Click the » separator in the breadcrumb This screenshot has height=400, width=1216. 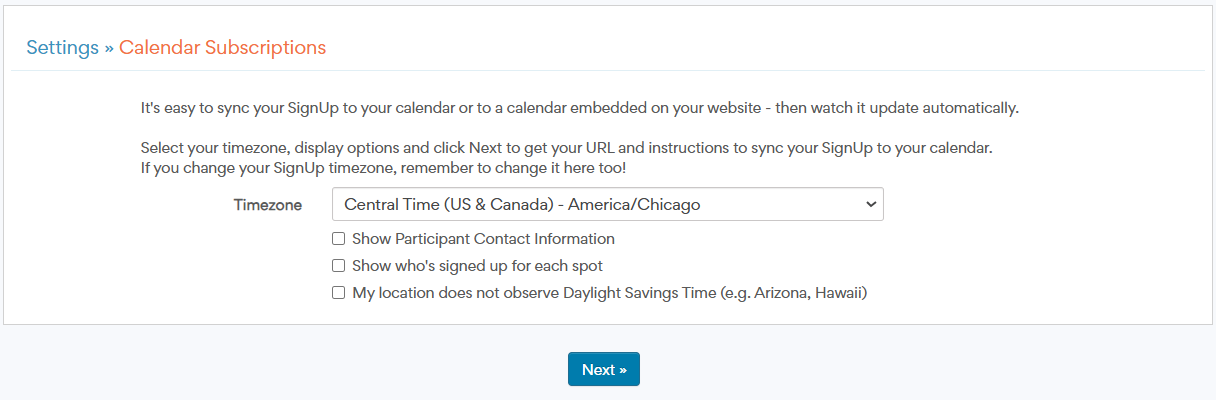[x=109, y=48]
